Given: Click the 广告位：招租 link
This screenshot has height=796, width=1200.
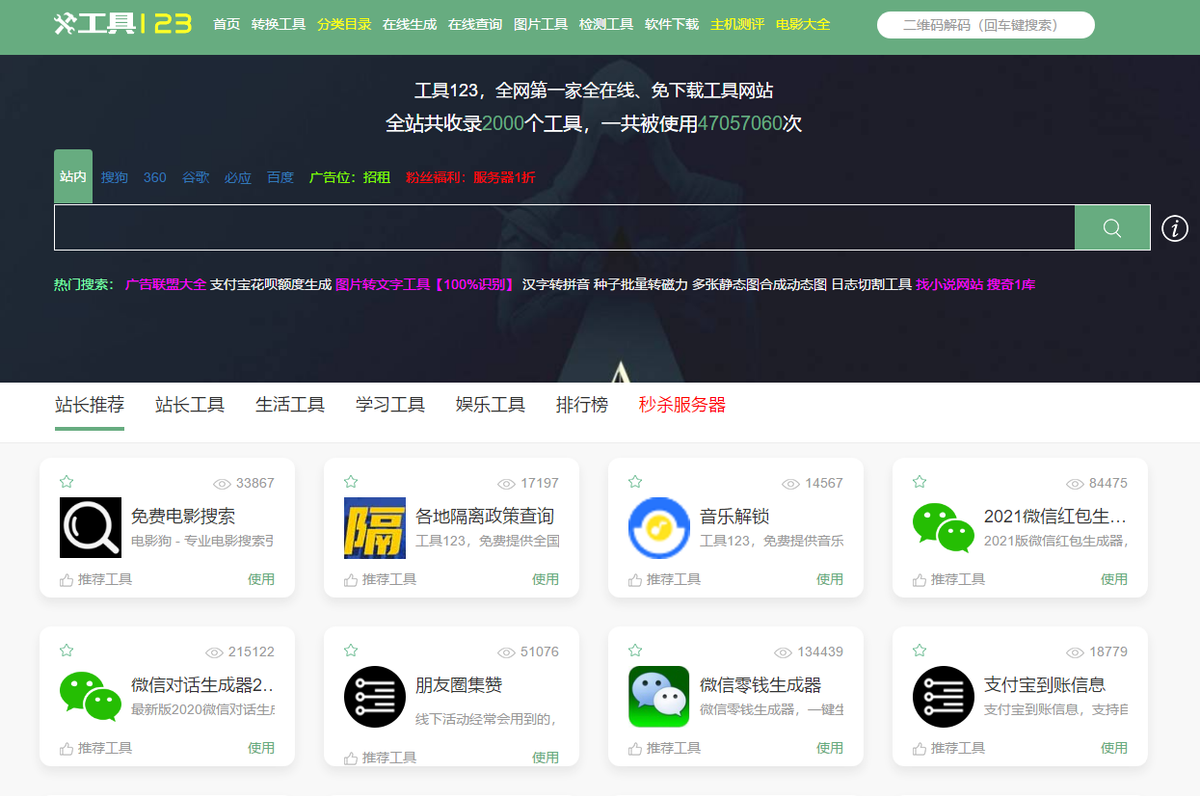Looking at the screenshot, I should (x=350, y=178).
